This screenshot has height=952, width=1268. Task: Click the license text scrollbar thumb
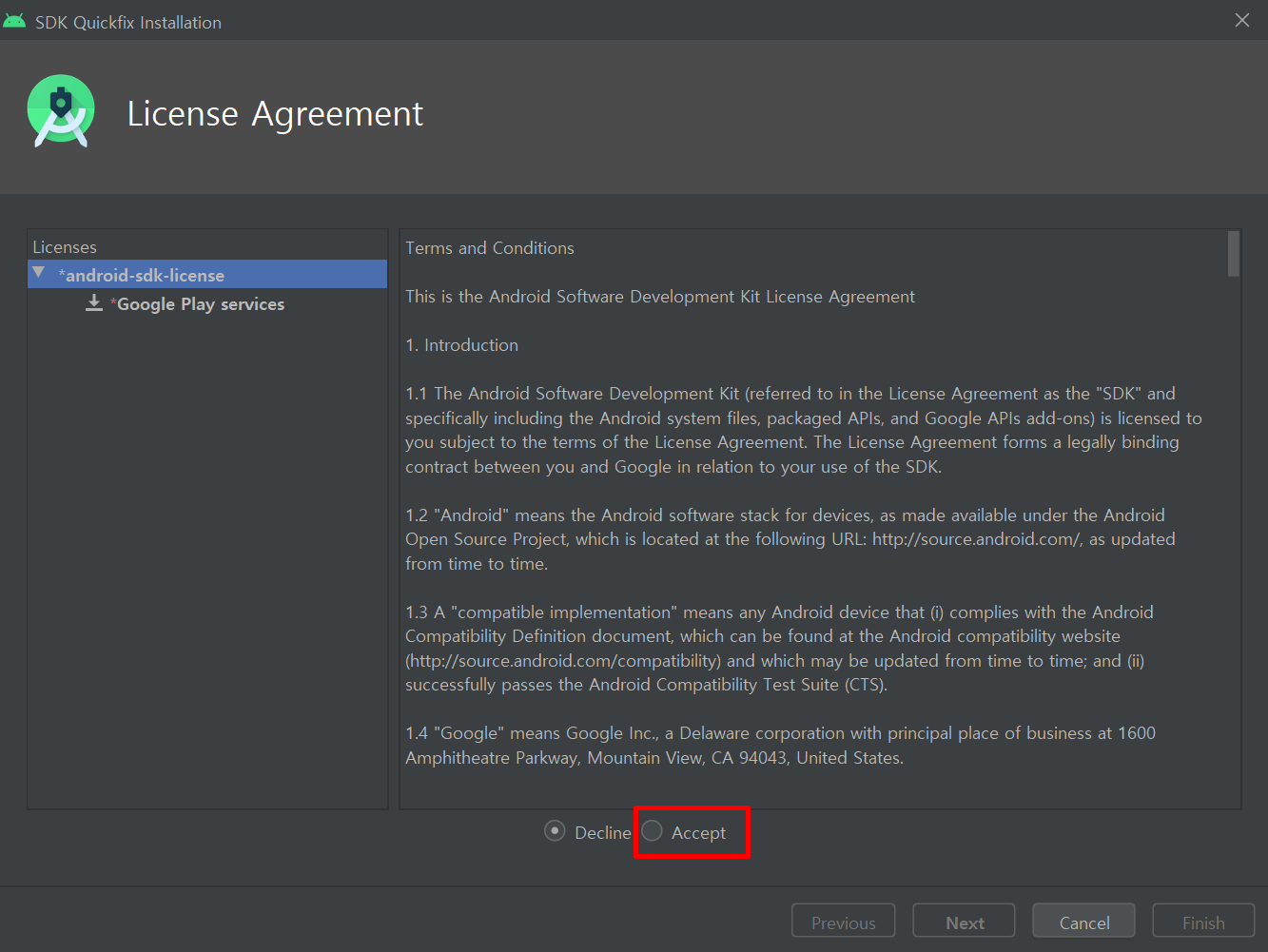point(1234,254)
